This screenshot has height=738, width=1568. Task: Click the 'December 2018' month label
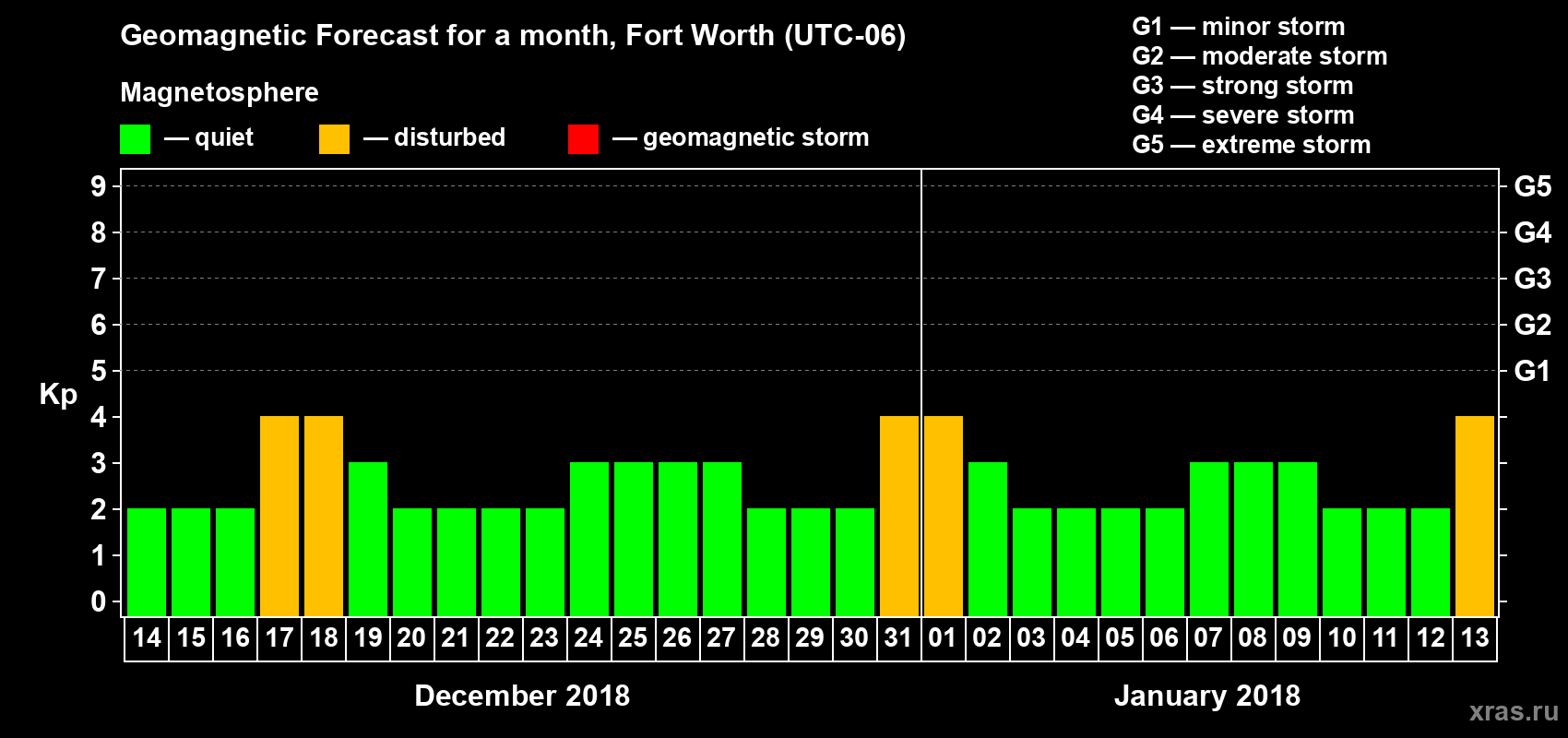pyautogui.click(x=522, y=696)
